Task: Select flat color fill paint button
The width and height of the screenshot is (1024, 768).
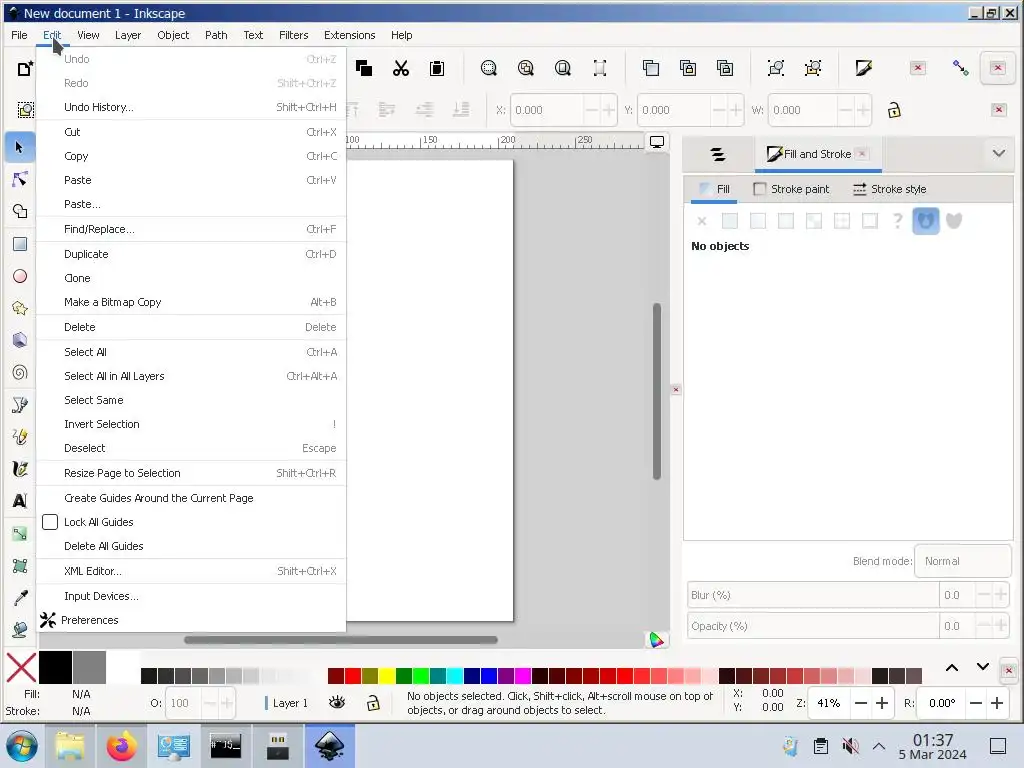Action: click(x=729, y=221)
